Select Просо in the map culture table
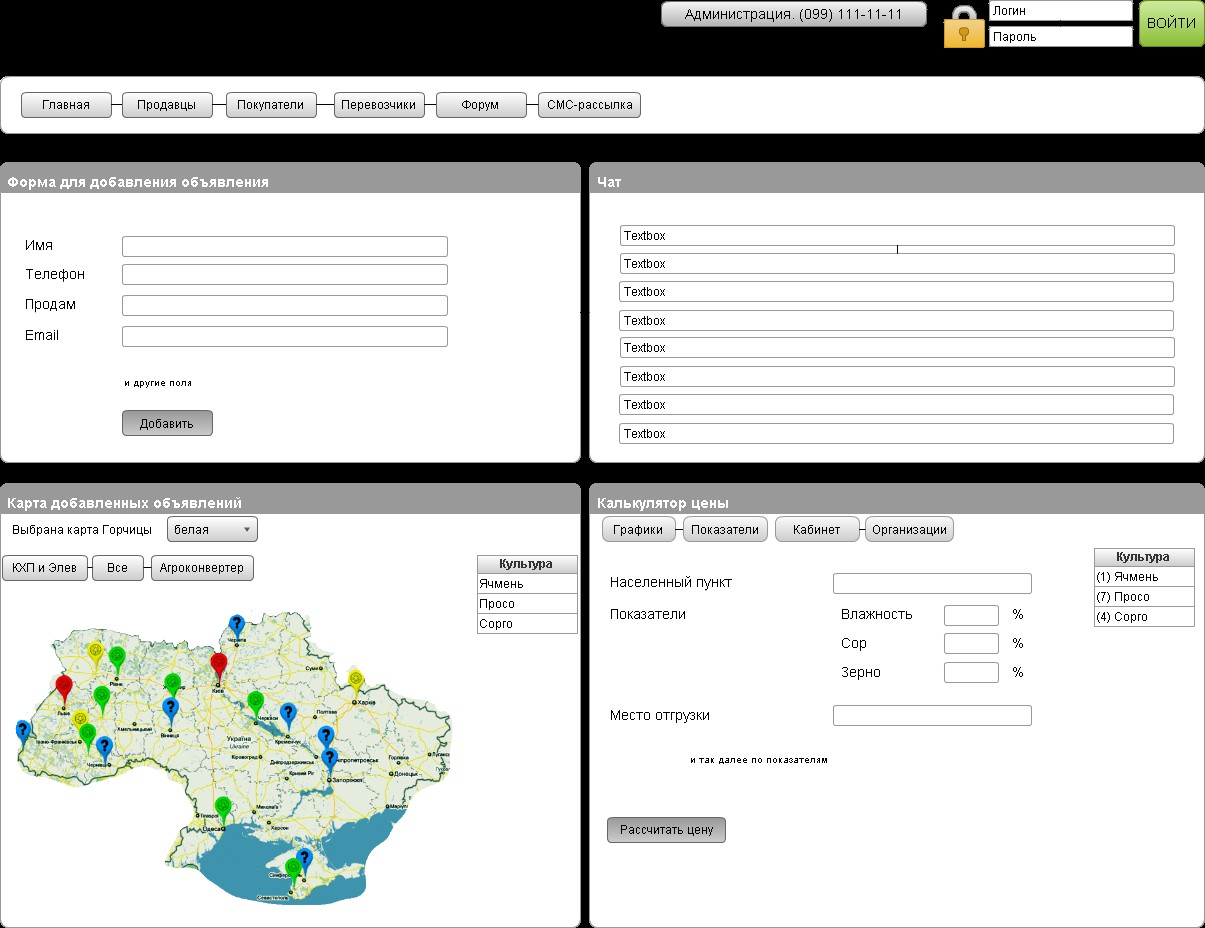This screenshot has width=1205, height=928. pos(527,604)
